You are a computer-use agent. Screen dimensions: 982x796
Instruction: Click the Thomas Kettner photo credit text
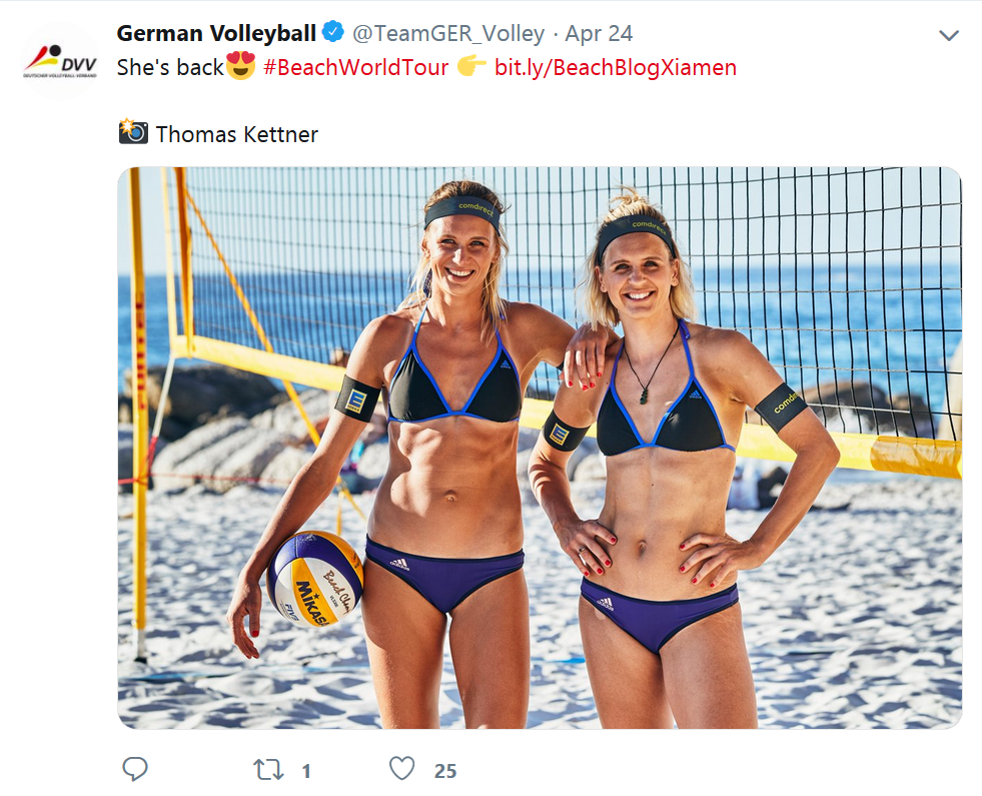tap(237, 134)
